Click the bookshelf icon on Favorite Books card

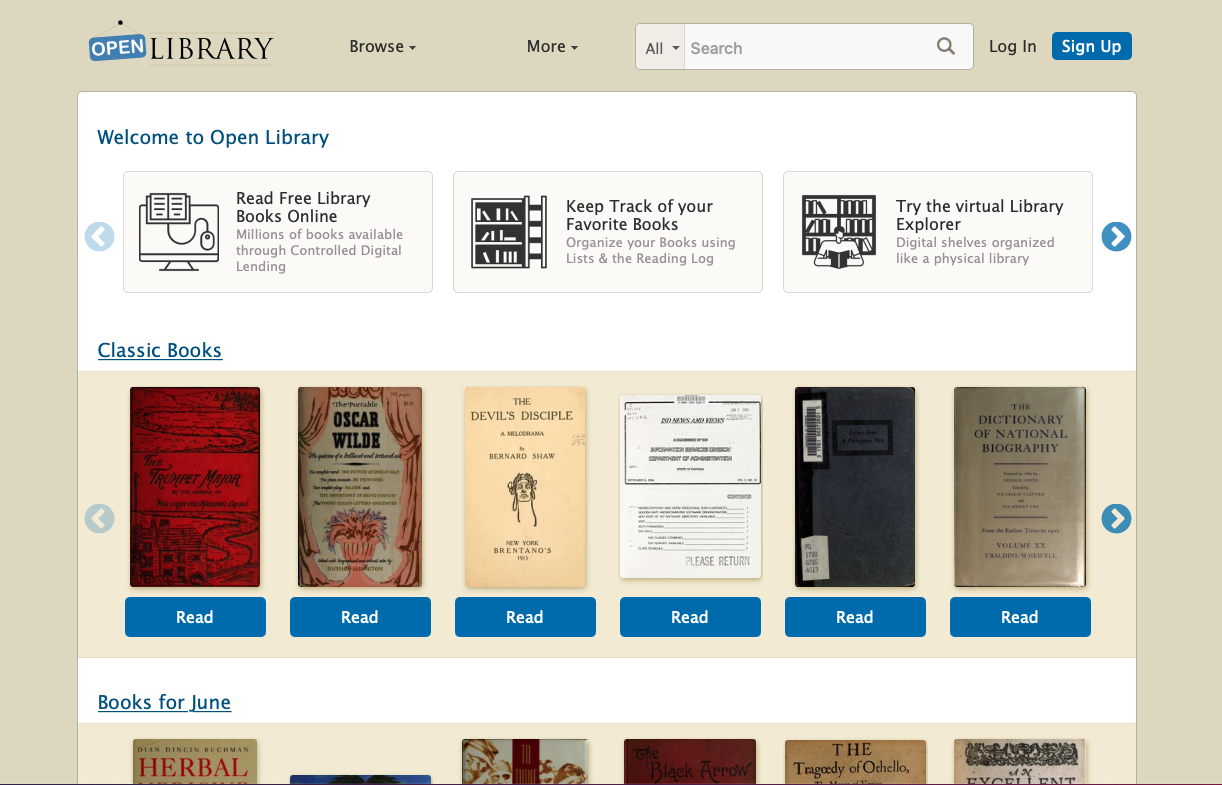[x=508, y=231]
